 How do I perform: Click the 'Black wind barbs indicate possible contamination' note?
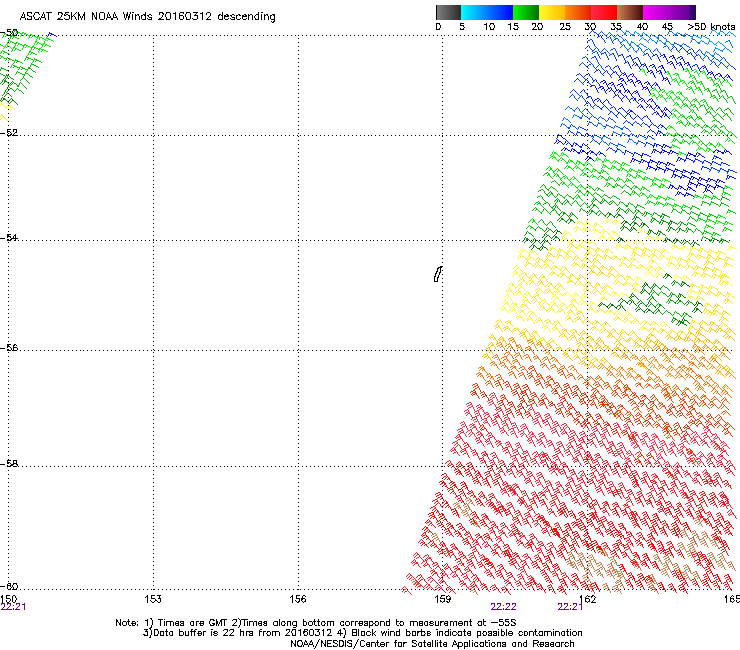pyautogui.click(x=467, y=633)
